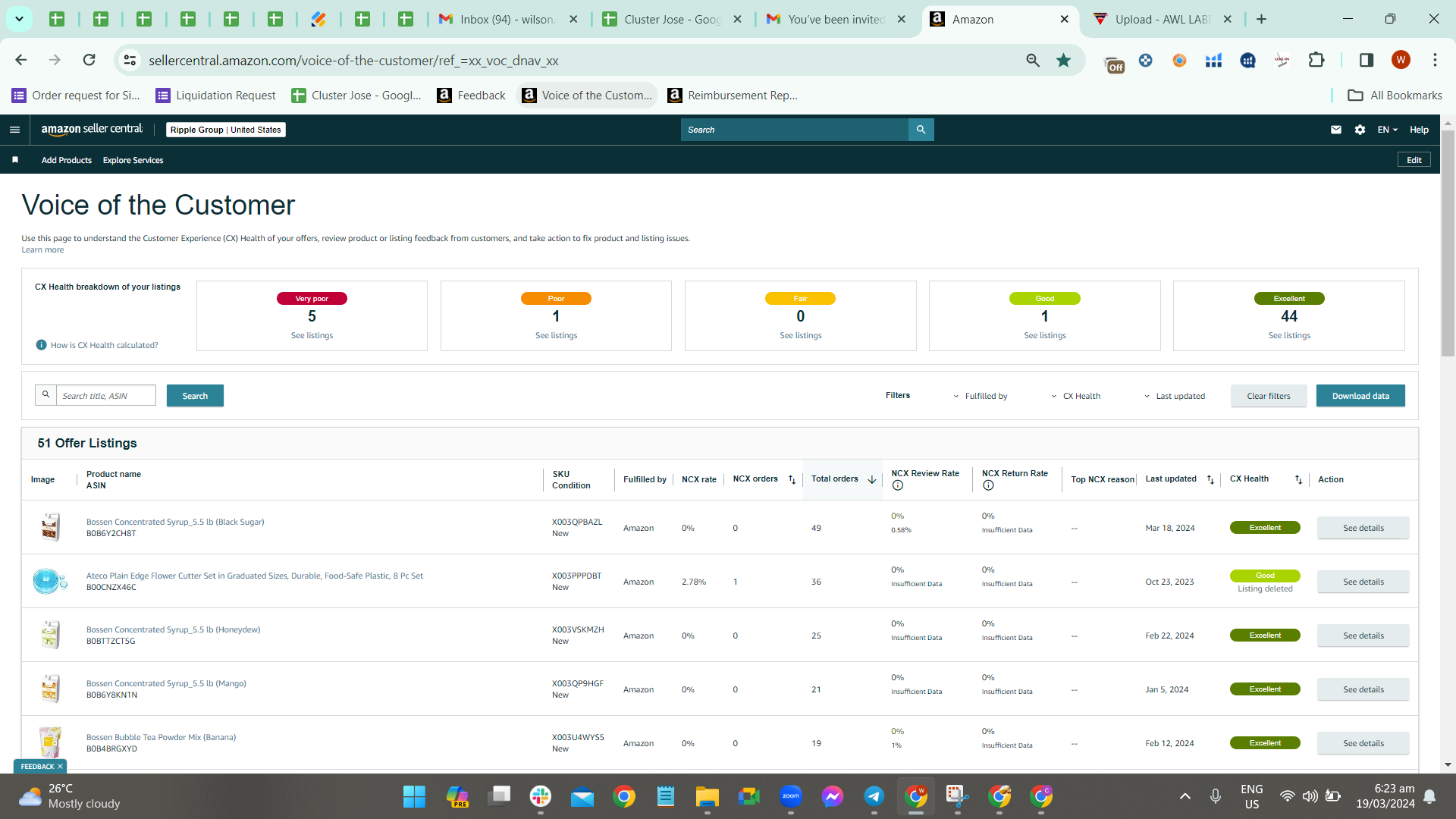Image resolution: width=1456 pixels, height=819 pixels.
Task: Click the top Seller Central search field
Action: coord(795,130)
